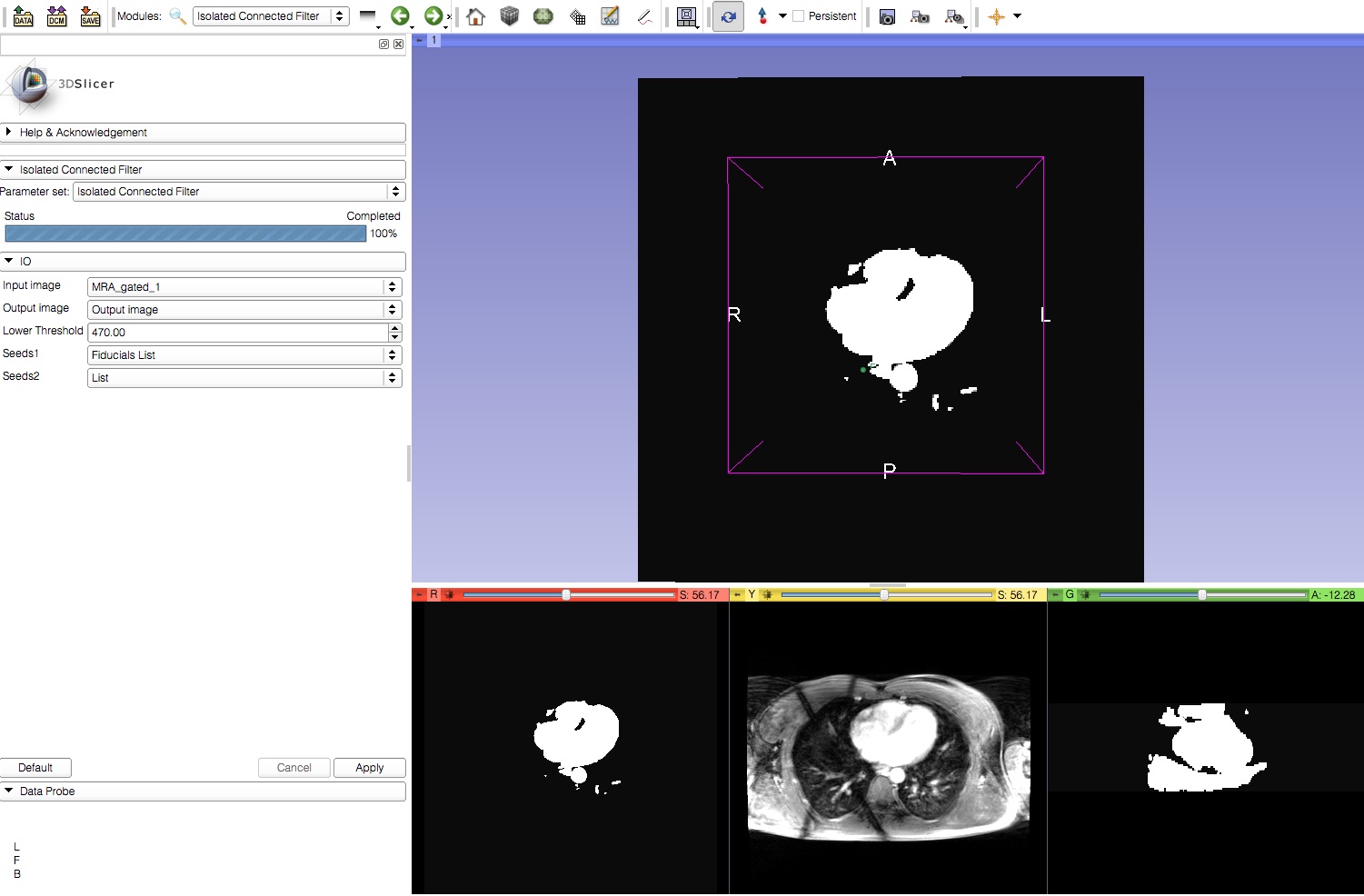This screenshot has height=896, width=1364.
Task: Click the Home module icon
Action: click(475, 15)
